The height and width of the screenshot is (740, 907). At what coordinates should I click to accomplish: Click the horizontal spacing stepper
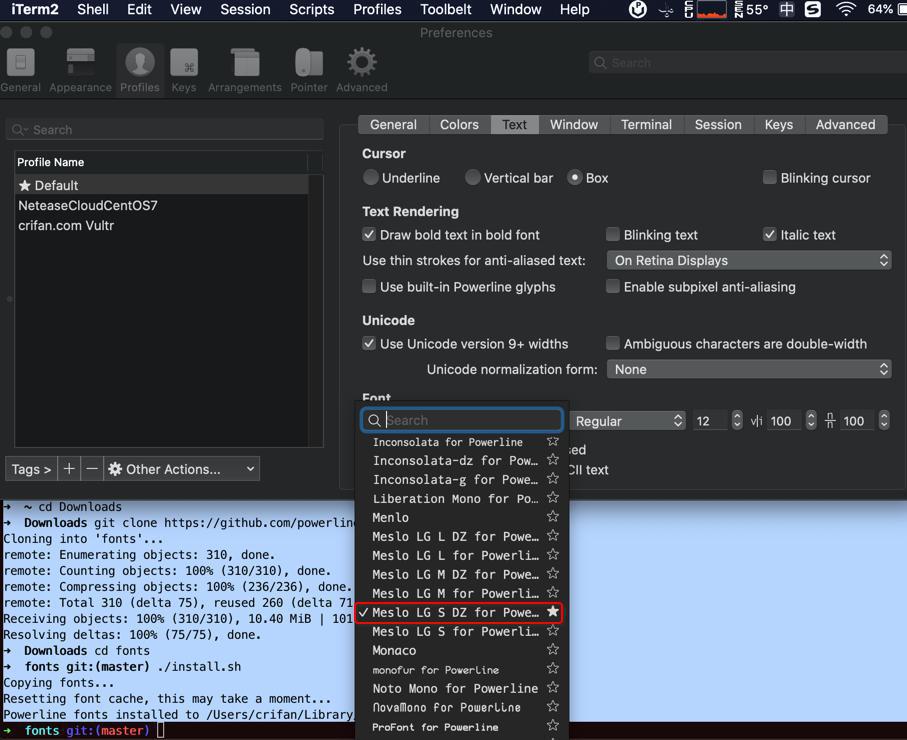811,420
